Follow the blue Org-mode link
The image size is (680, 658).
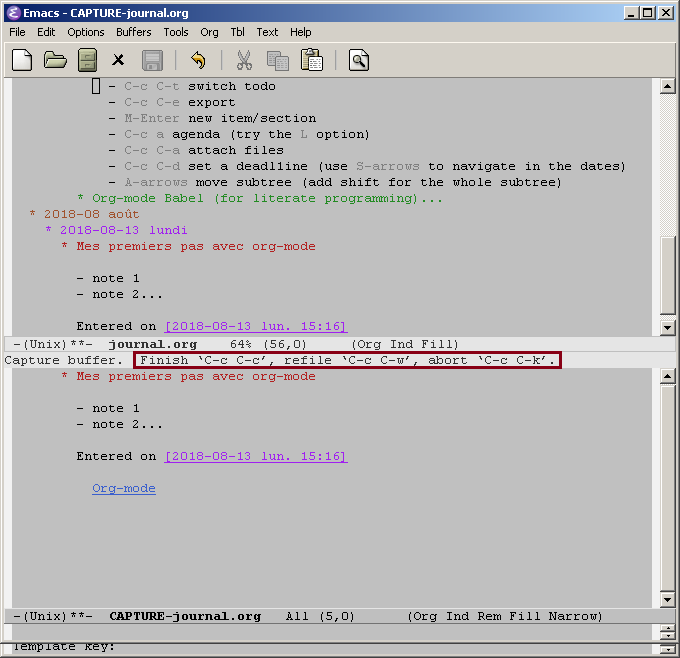tap(124, 488)
